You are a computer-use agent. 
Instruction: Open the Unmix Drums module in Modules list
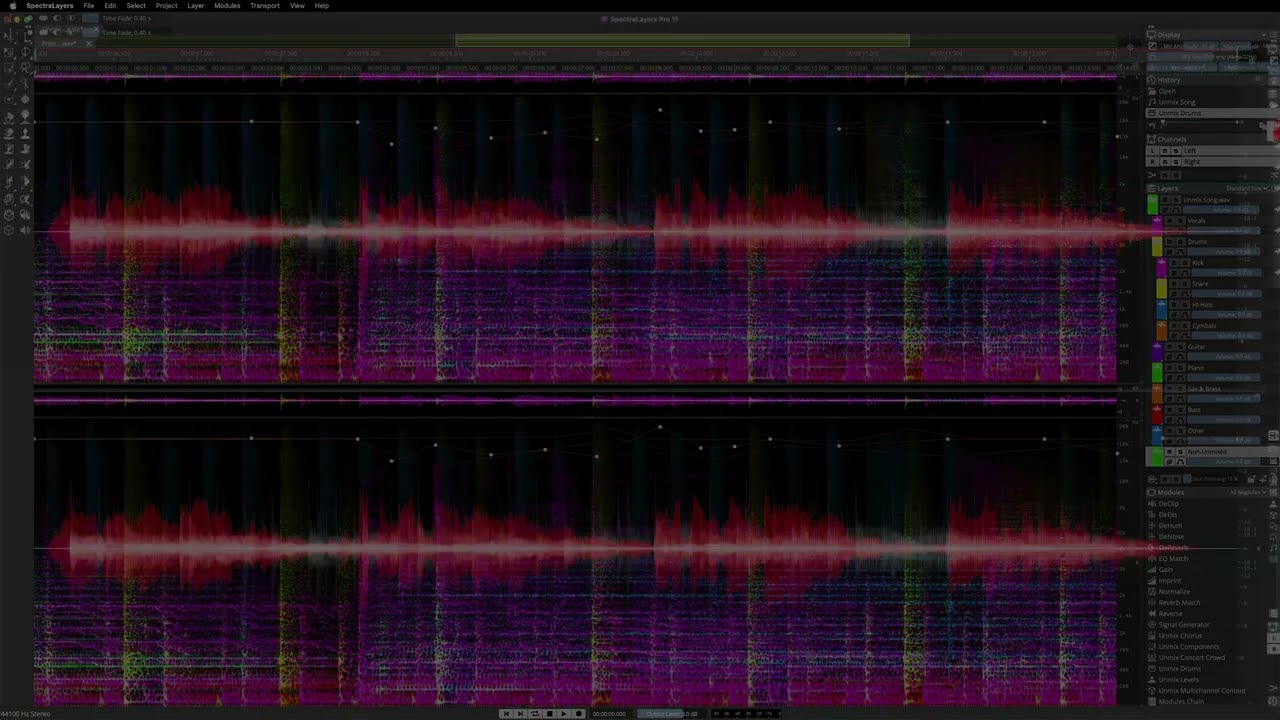point(1180,668)
